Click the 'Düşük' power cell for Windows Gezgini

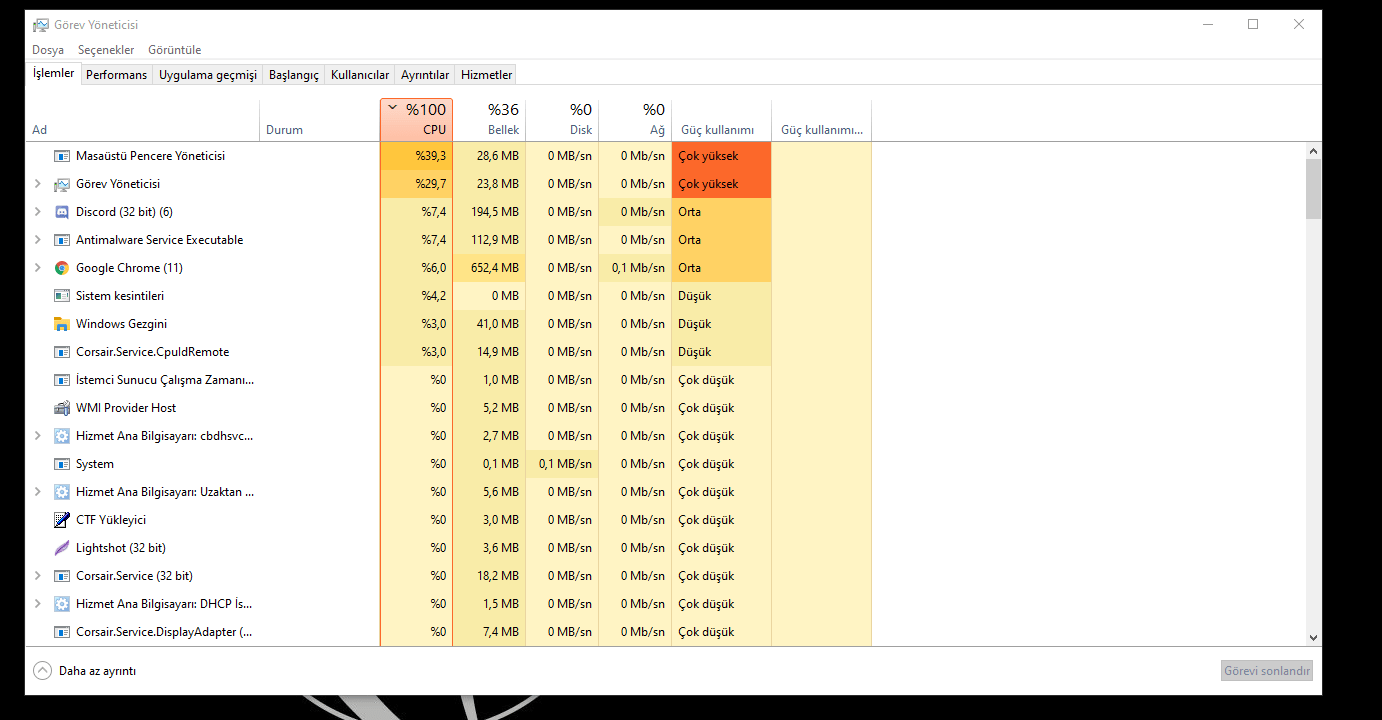722,324
